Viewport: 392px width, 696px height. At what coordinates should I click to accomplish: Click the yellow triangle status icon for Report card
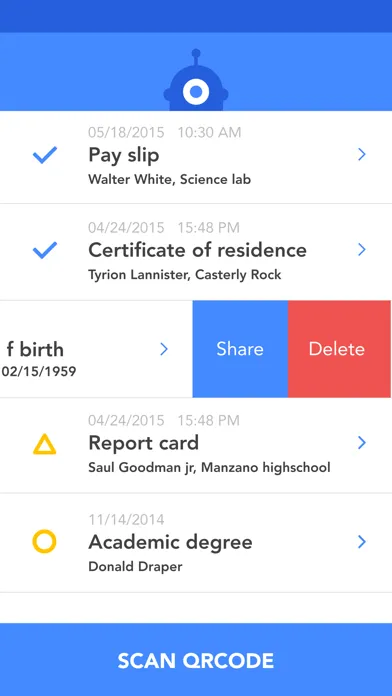coord(44,443)
